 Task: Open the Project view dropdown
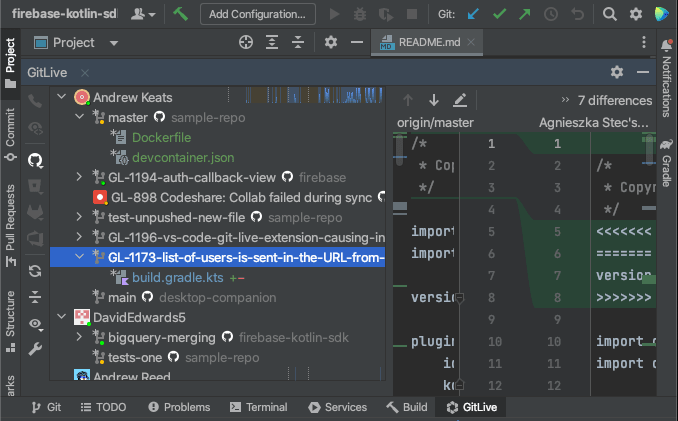tap(114, 43)
